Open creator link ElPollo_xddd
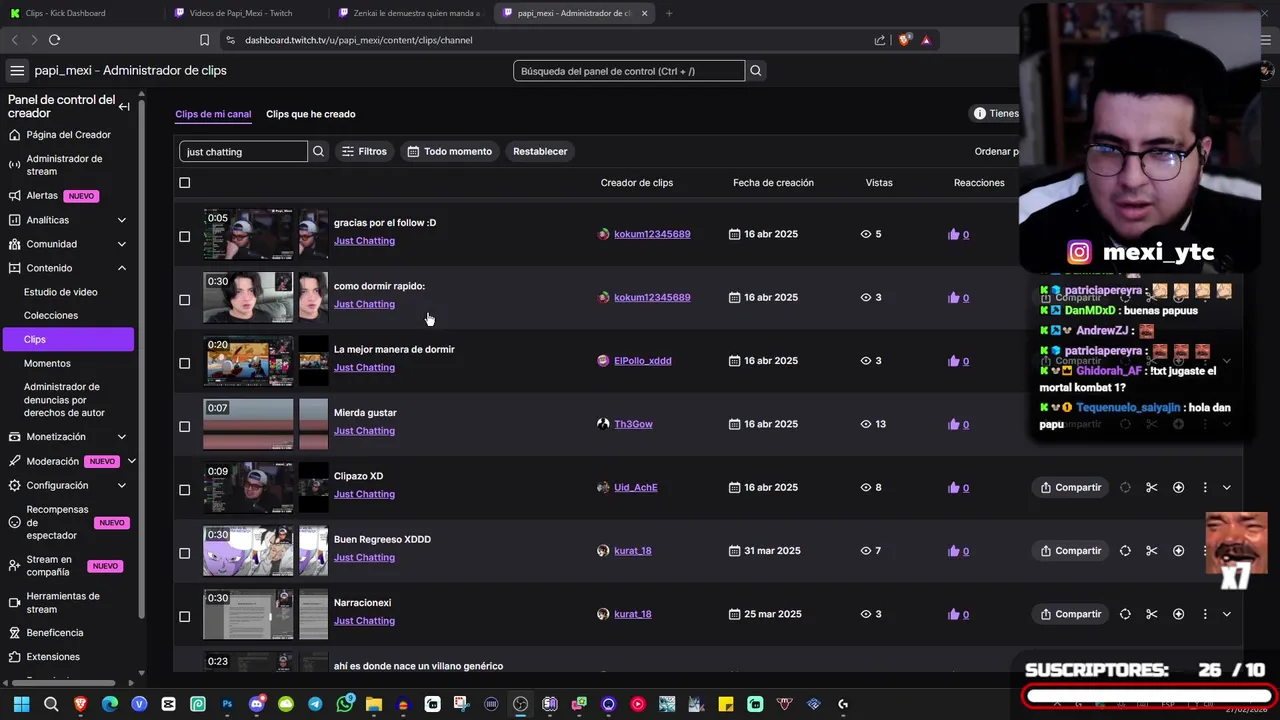Screen dimensions: 1280x720 [x=643, y=361]
